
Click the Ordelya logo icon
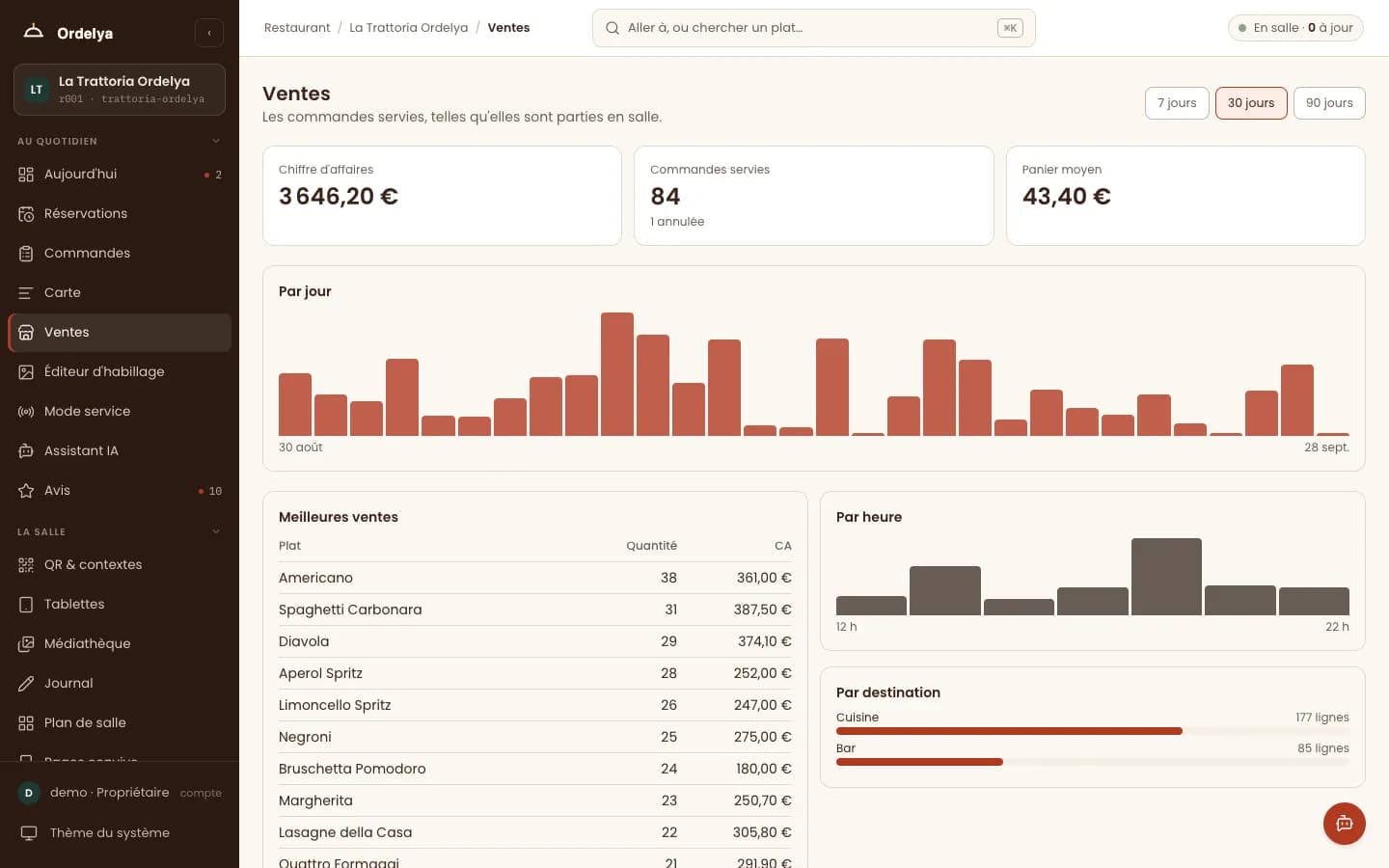[34, 32]
